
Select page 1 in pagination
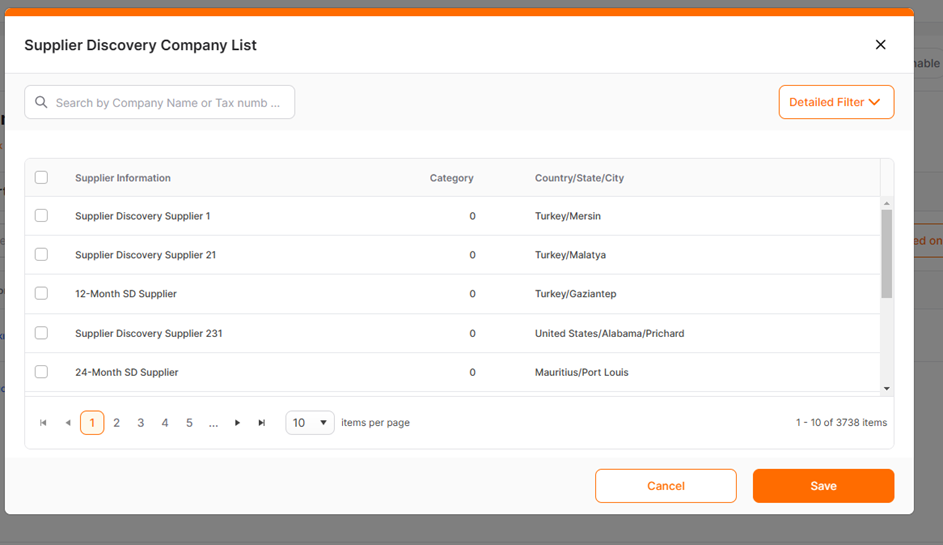click(x=92, y=423)
